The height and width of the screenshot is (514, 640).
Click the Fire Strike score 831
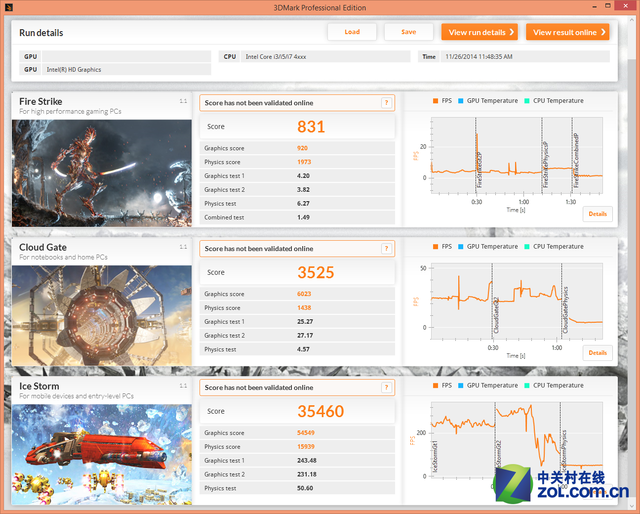coord(311,127)
